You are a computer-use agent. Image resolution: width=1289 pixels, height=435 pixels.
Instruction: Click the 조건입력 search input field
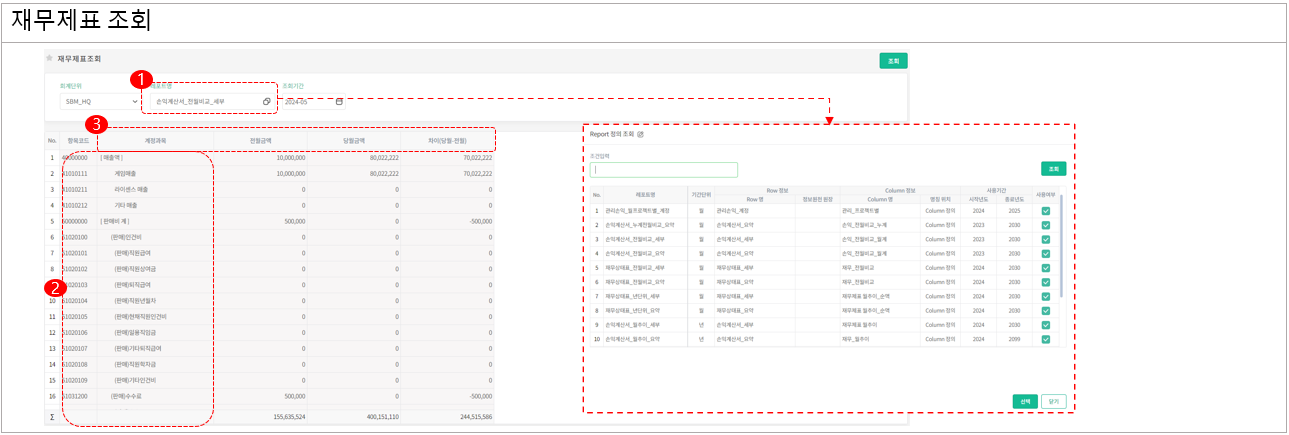click(x=664, y=170)
